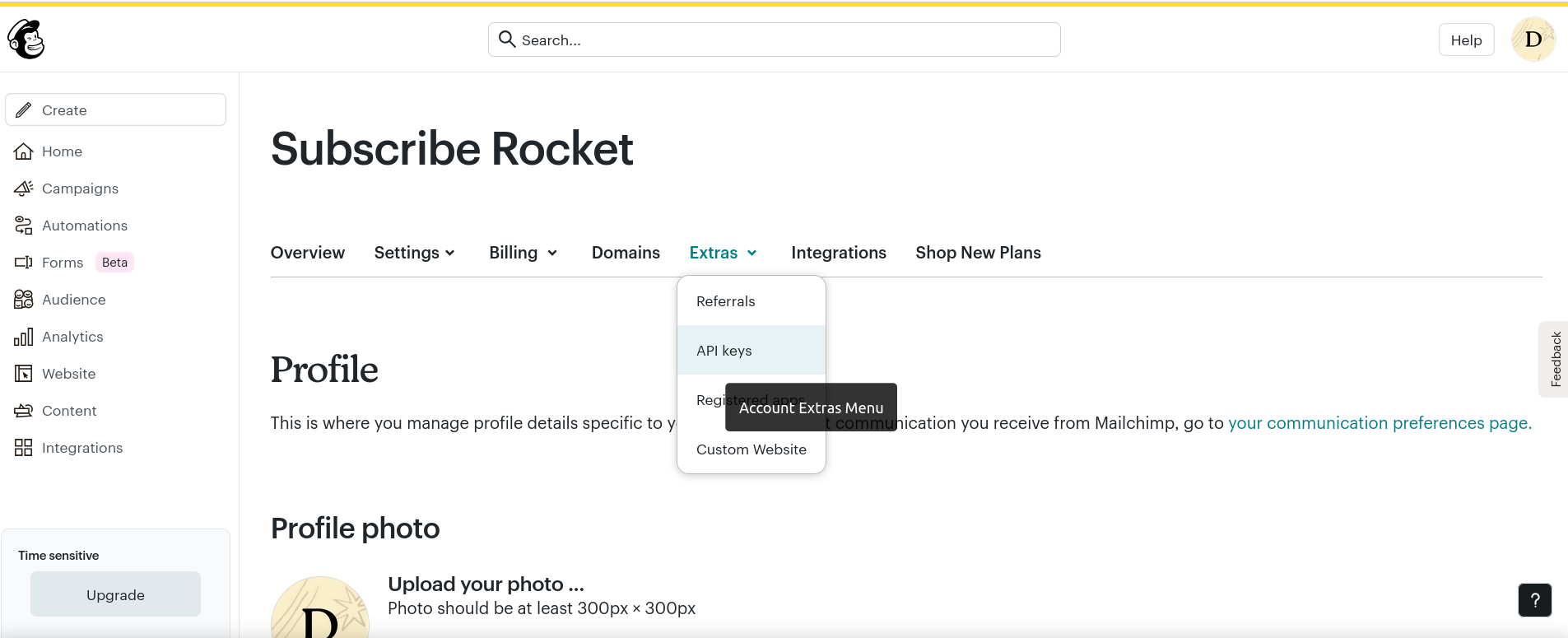Click the Mailchimp monkey logo
1568x638 pixels.
pos(26,39)
